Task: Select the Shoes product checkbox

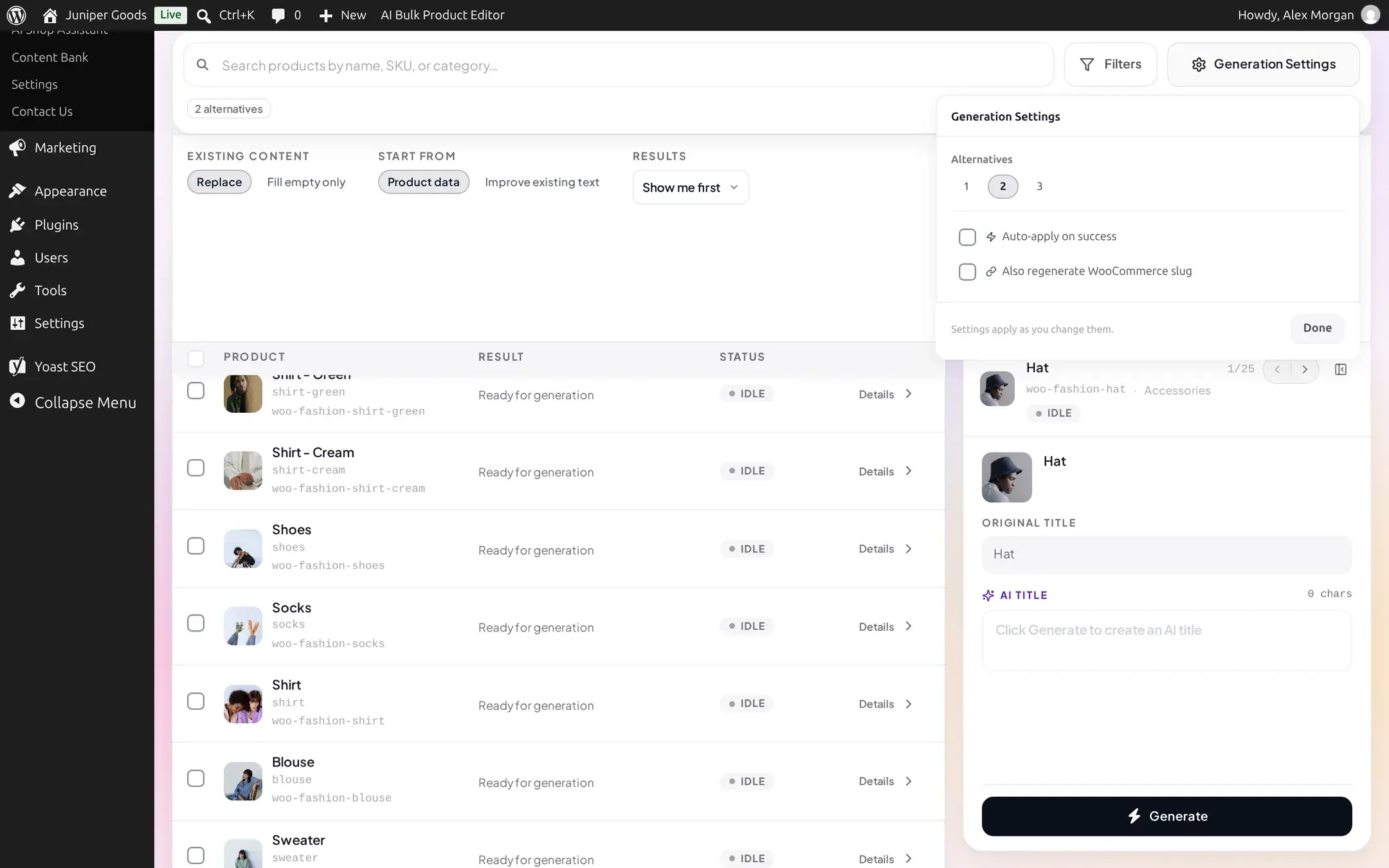Action: 195,546
